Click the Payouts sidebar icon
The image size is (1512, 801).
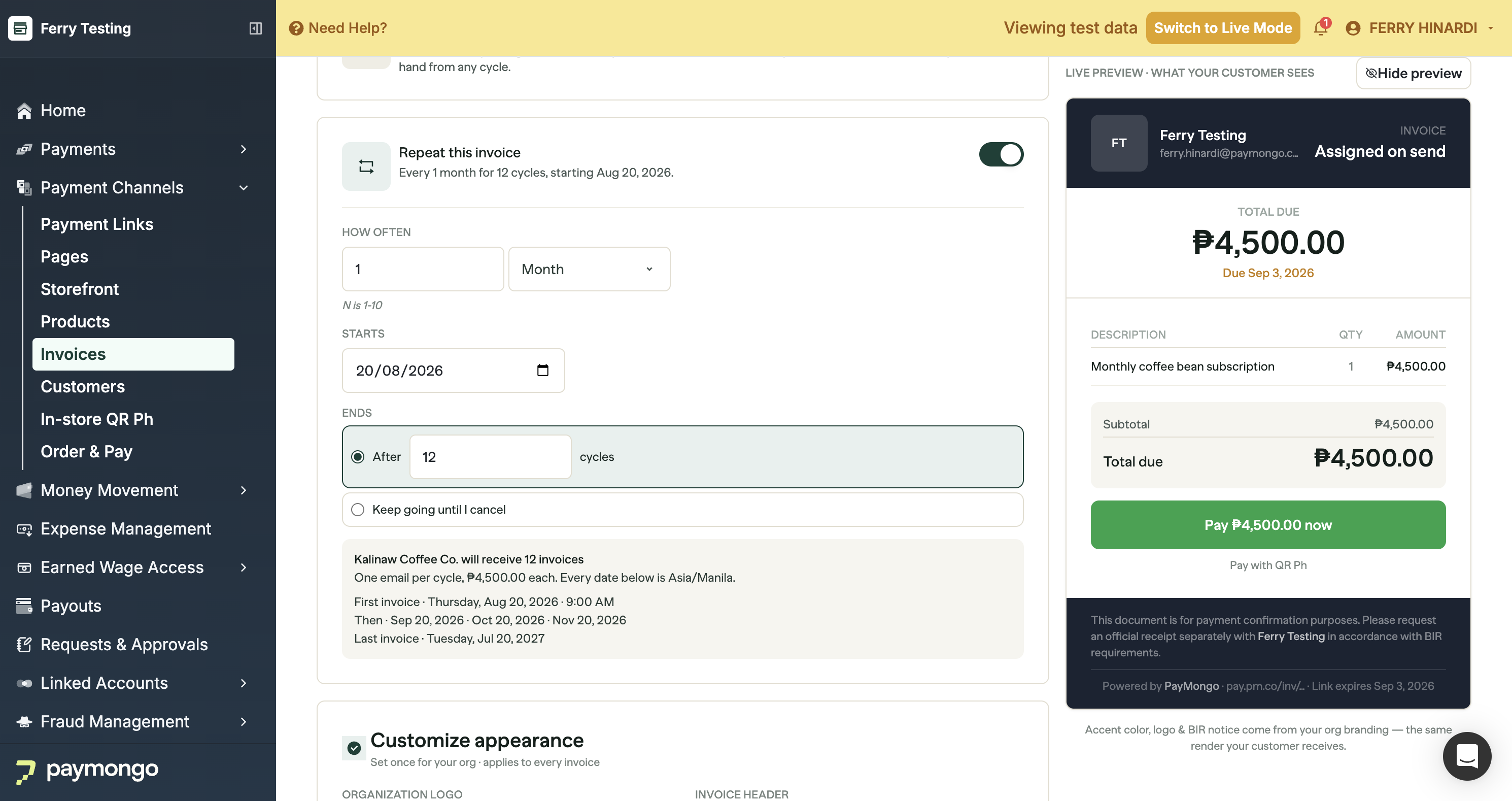pyautogui.click(x=24, y=606)
